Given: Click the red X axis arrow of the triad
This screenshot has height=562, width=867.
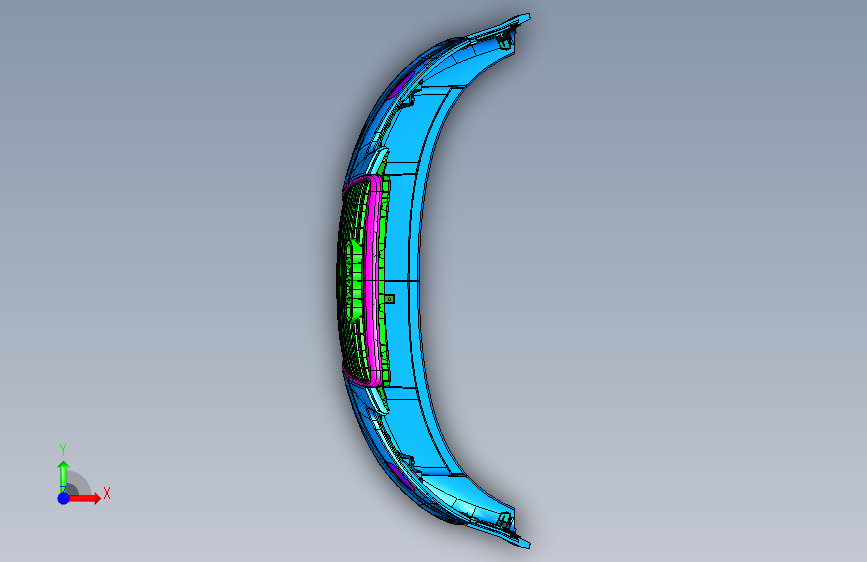Looking at the screenshot, I should (83, 498).
